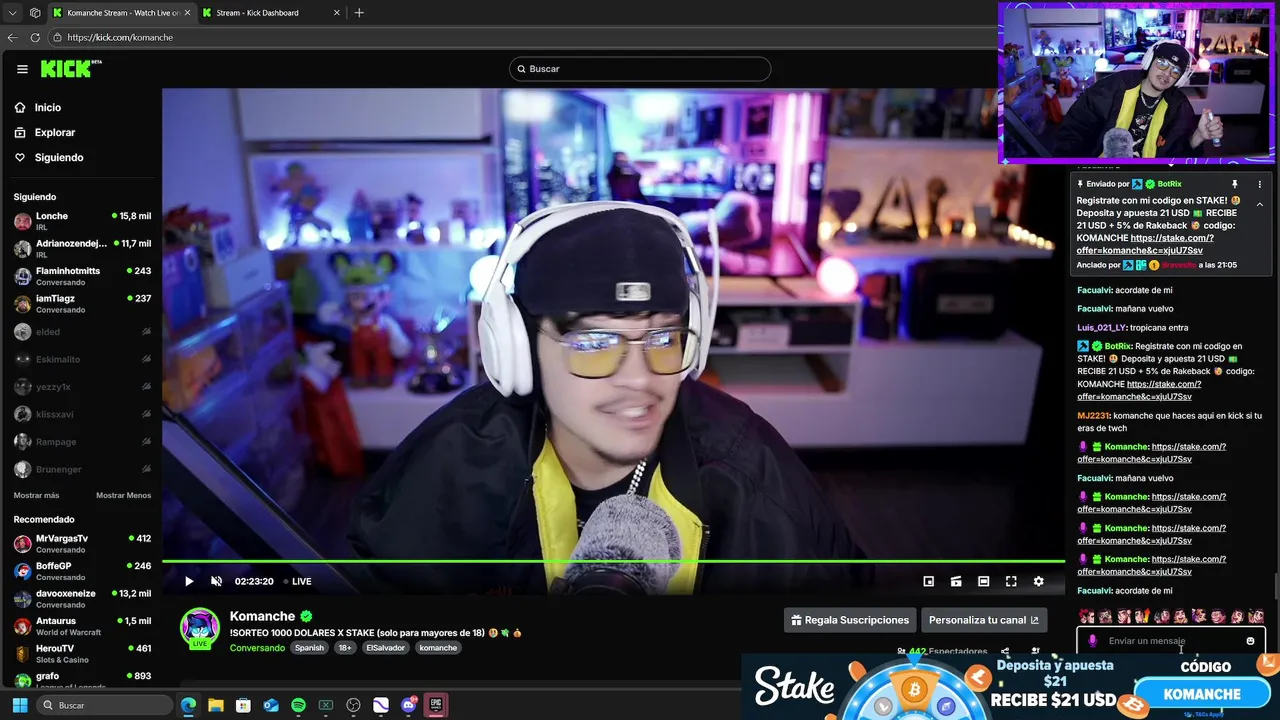Viewport: 1280px width, 720px height.
Task: Seek on the green video progress bar
Action: (x=613, y=561)
